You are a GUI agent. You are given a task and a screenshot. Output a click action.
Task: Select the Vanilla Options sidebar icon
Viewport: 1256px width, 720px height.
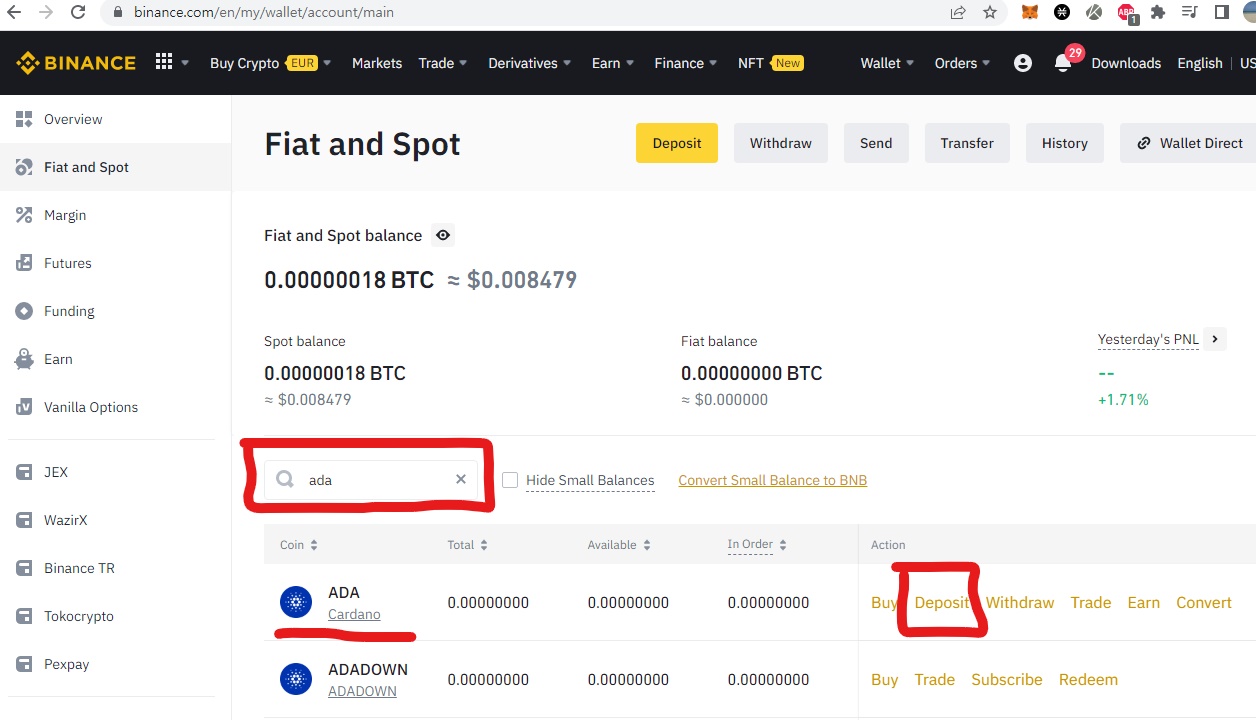pos(24,407)
